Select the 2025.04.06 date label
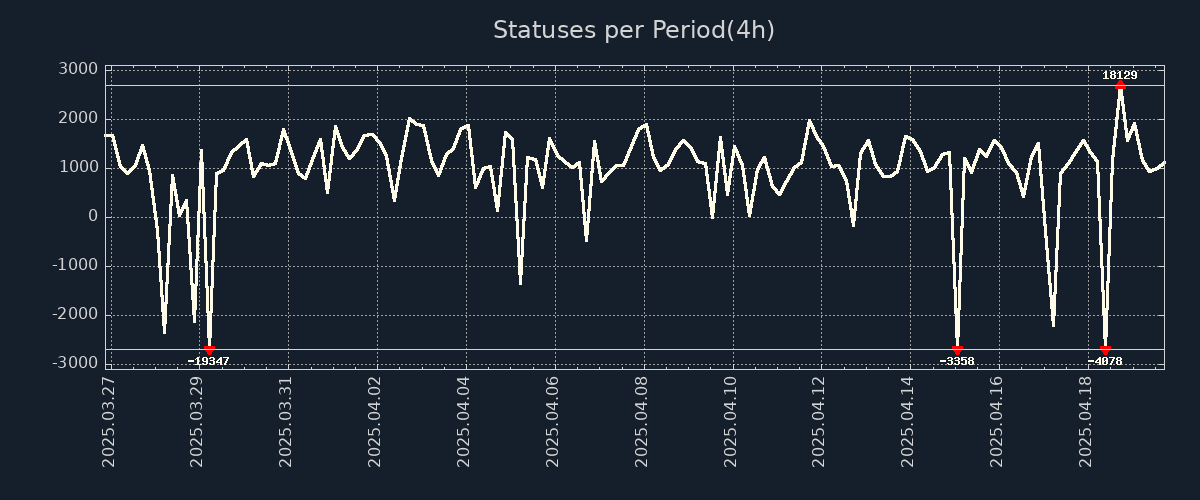Viewport: 1200px width, 500px height. click(553, 421)
